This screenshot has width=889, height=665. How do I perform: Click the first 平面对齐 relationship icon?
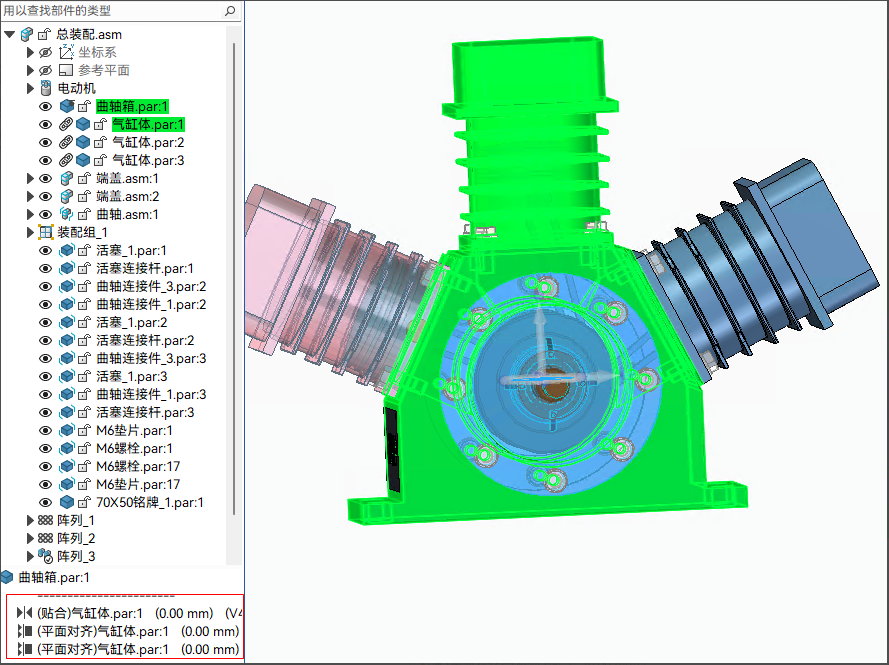(x=24, y=631)
